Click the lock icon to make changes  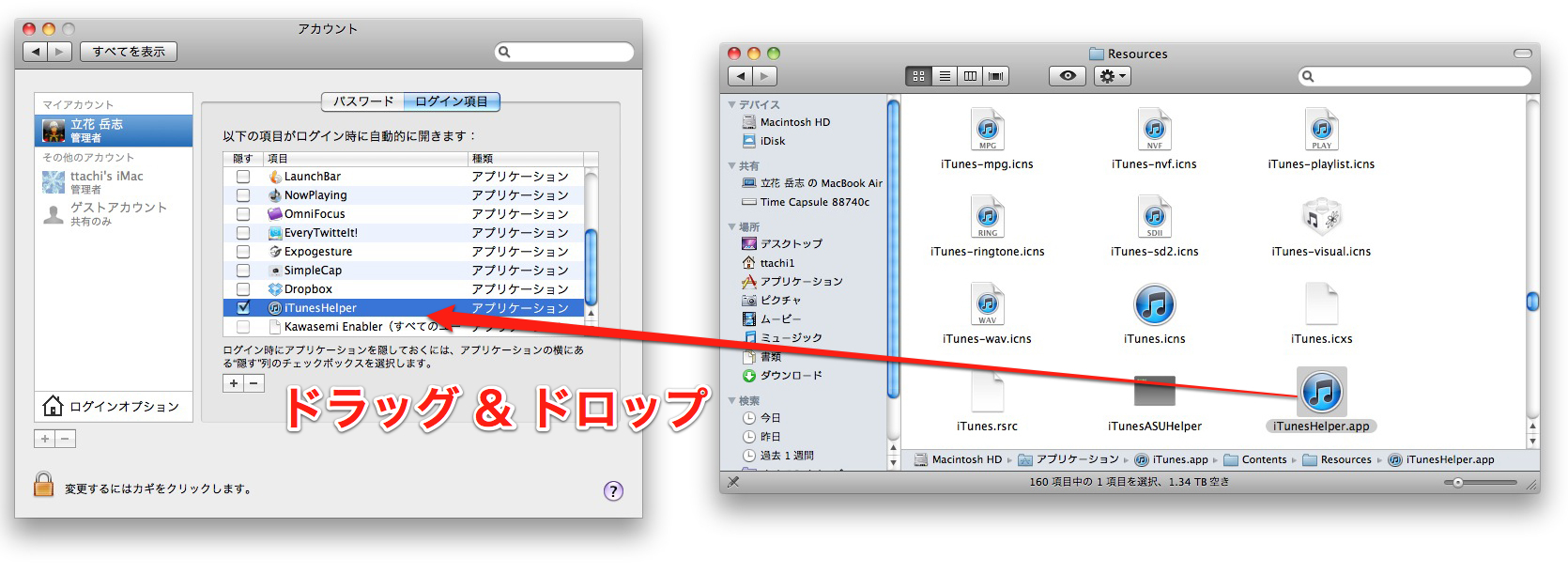click(43, 485)
